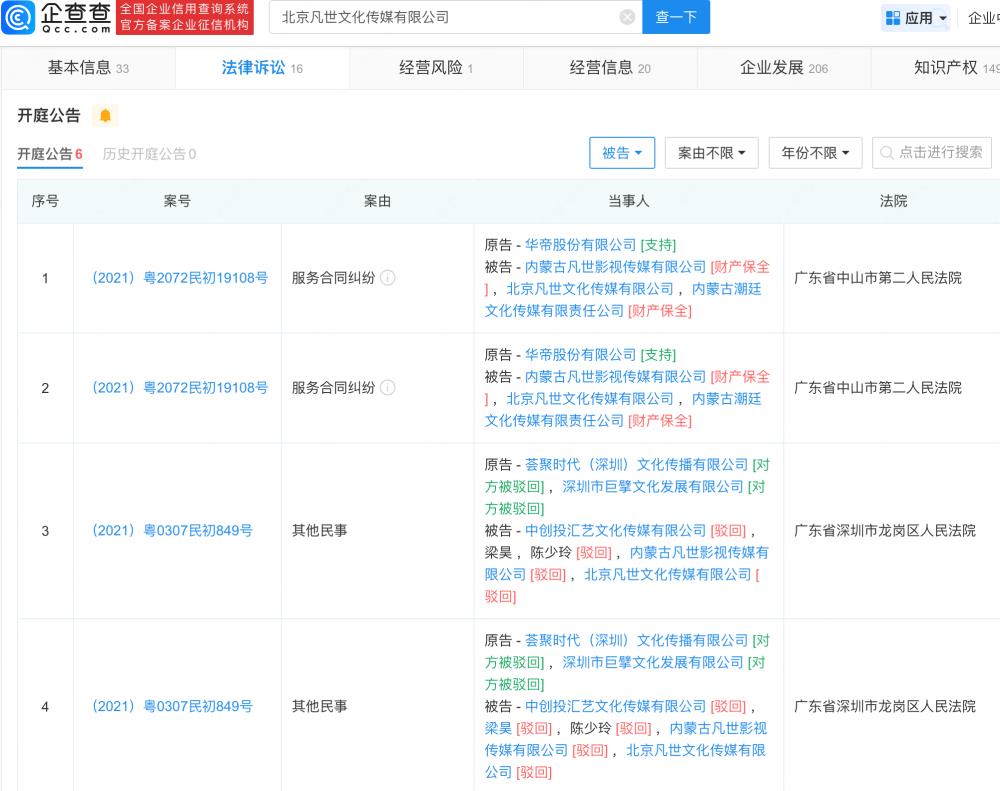The width and height of the screenshot is (1000, 791).
Task: Open the 经营风险 tab
Action: click(436, 68)
